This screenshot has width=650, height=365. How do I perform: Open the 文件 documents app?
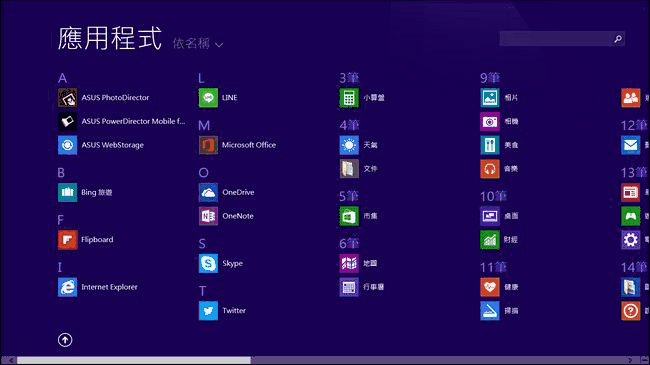click(x=358, y=168)
